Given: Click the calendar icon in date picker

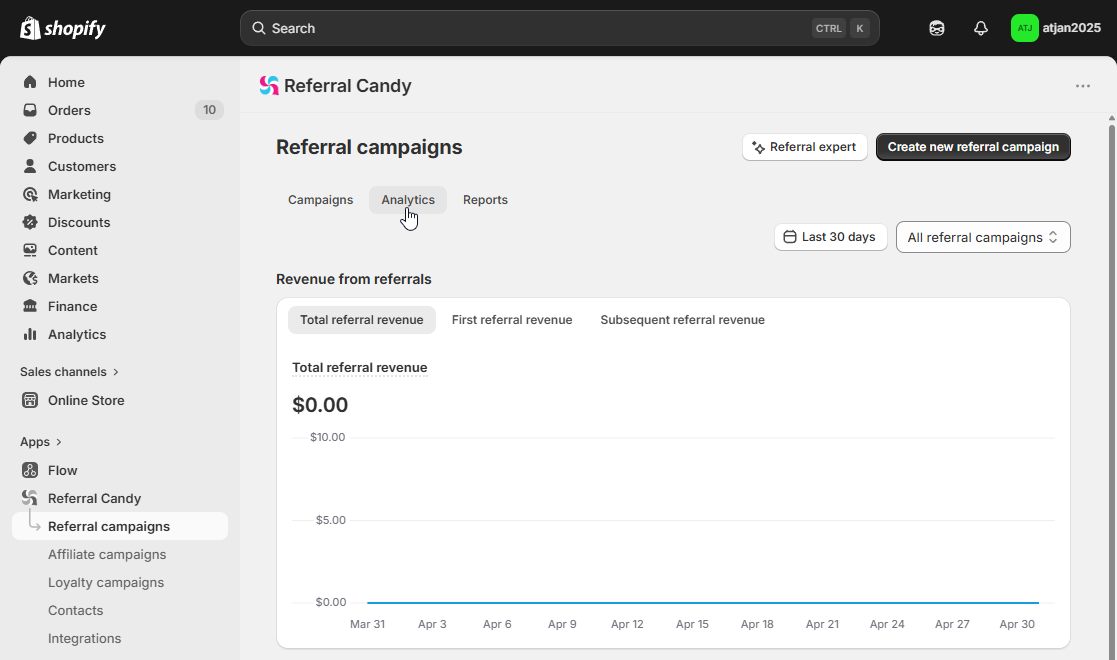Looking at the screenshot, I should (789, 237).
